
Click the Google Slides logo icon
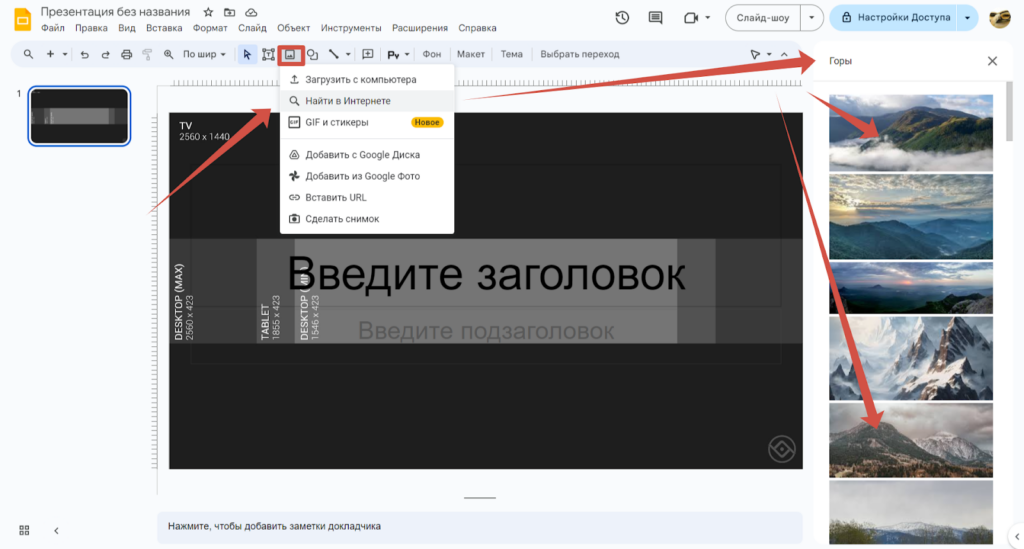22,20
